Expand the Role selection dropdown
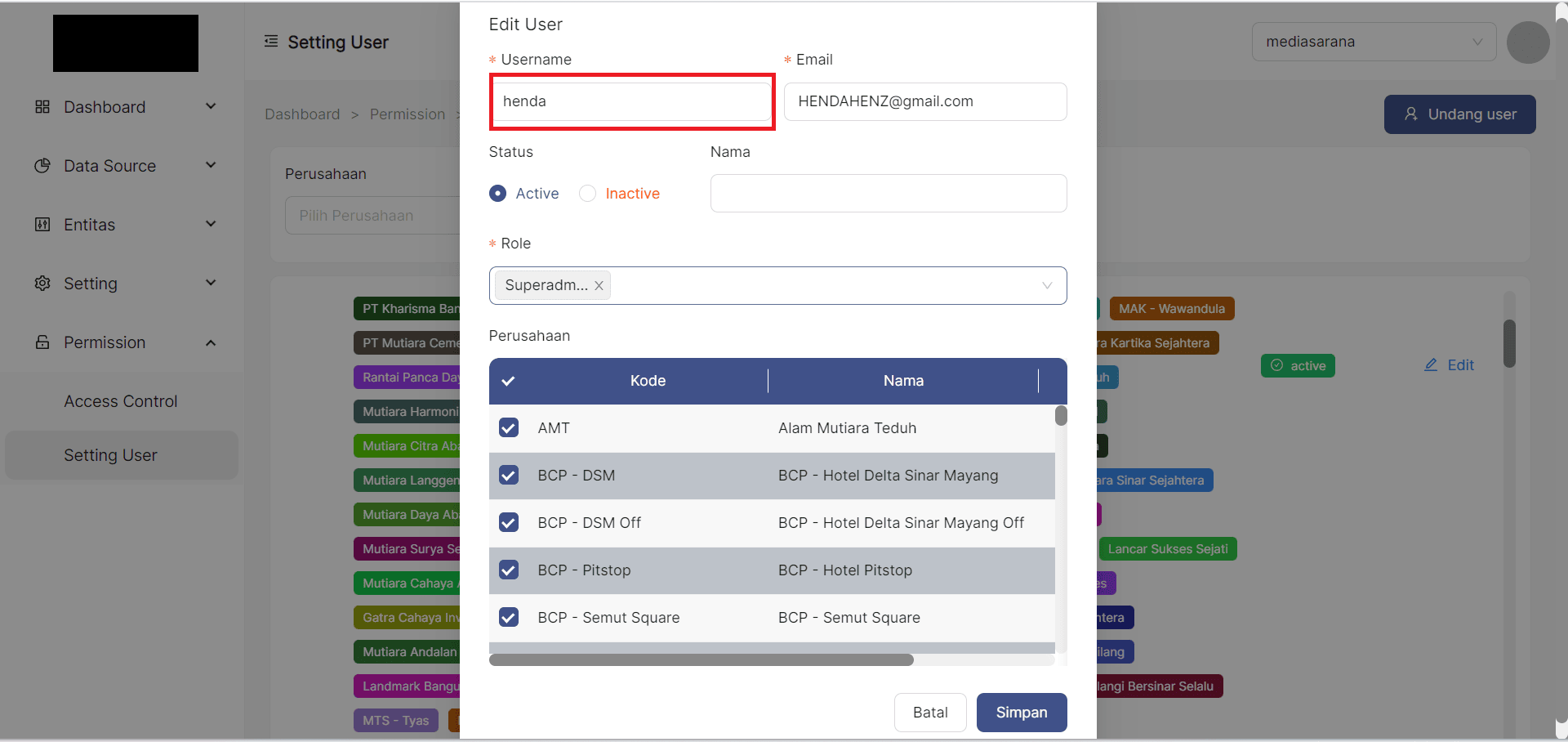The width and height of the screenshot is (1568, 742). point(1046,285)
